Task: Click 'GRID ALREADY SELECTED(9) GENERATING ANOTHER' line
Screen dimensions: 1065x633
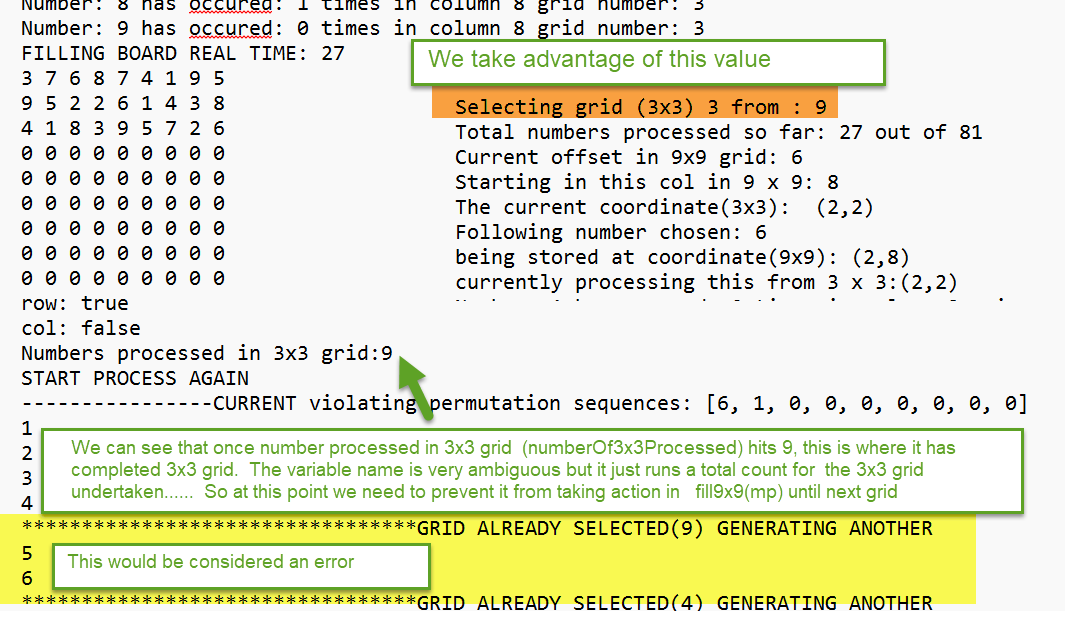Action: pos(674,528)
